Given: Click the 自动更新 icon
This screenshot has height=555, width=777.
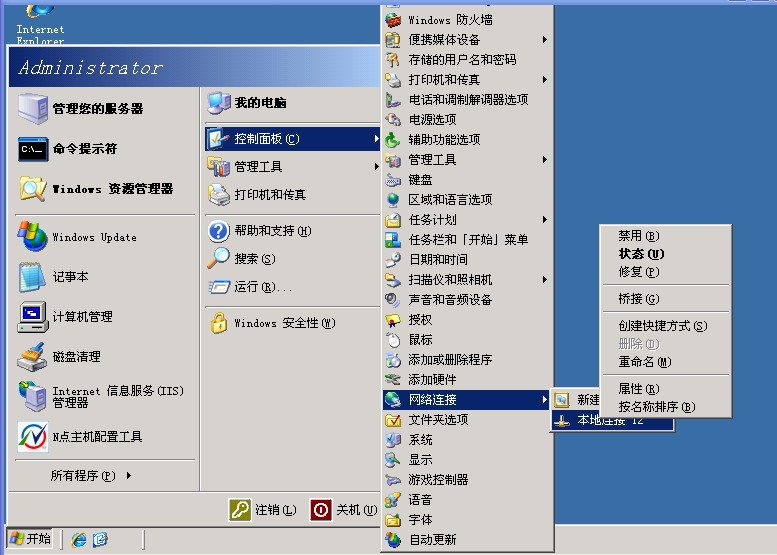Looking at the screenshot, I should click(393, 540).
